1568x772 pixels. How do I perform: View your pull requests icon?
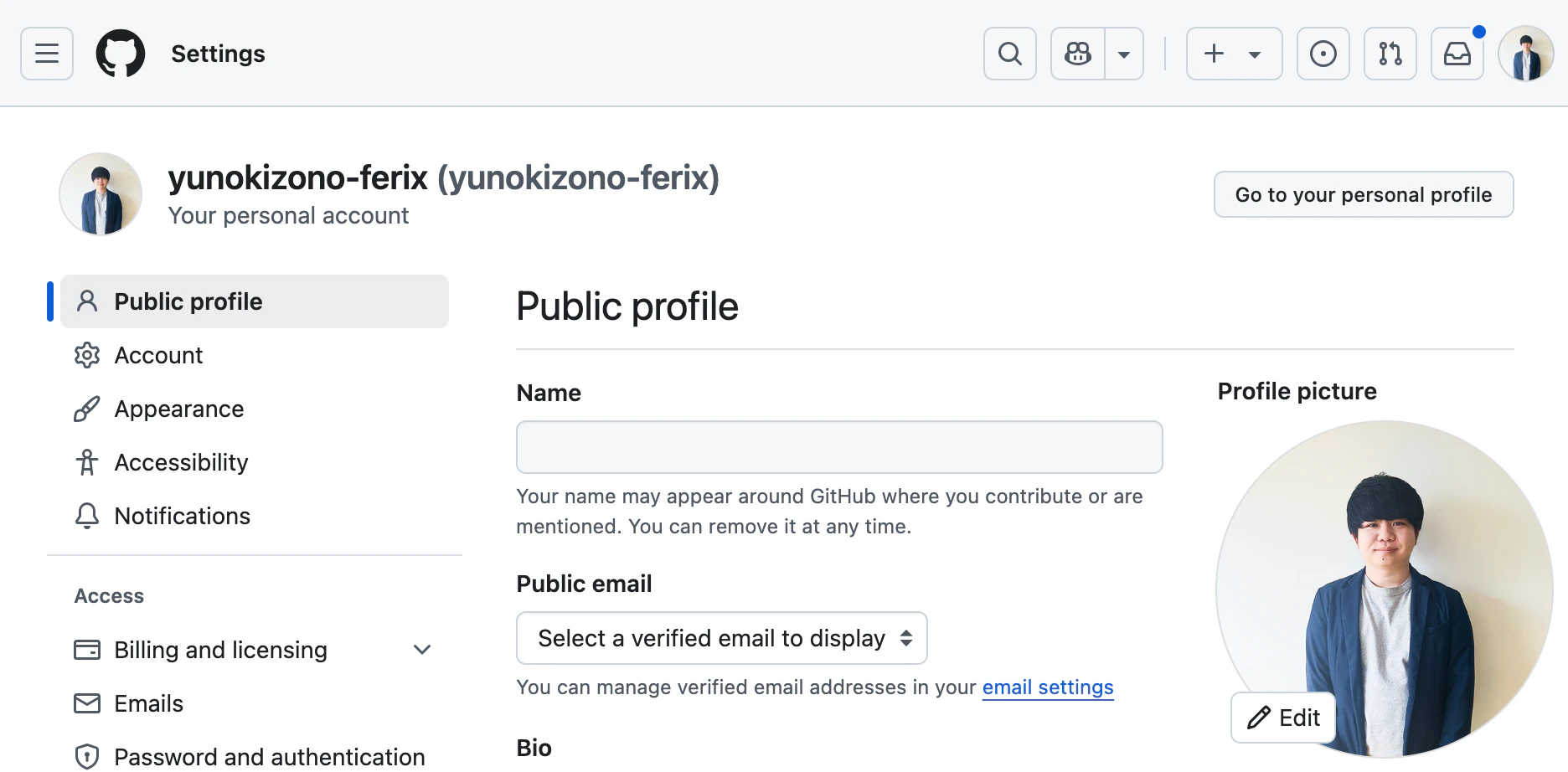1390,54
